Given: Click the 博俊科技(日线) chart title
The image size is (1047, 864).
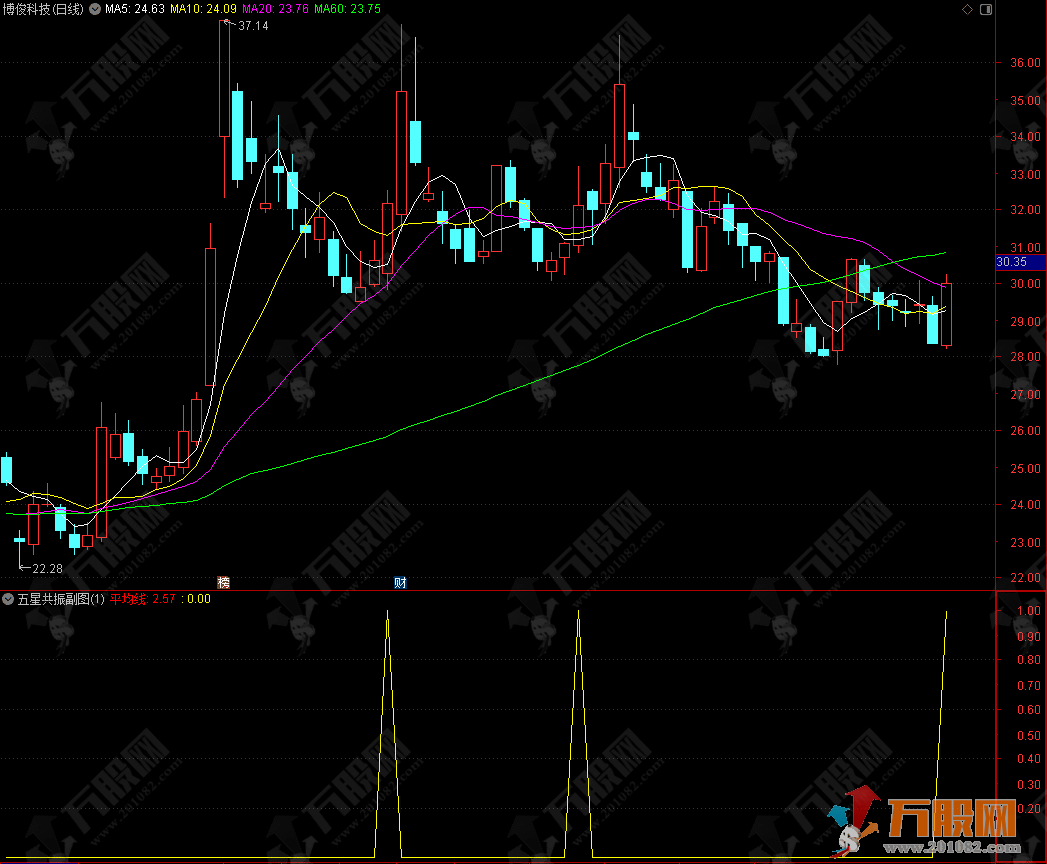Looking at the screenshot, I should click(x=44, y=10).
